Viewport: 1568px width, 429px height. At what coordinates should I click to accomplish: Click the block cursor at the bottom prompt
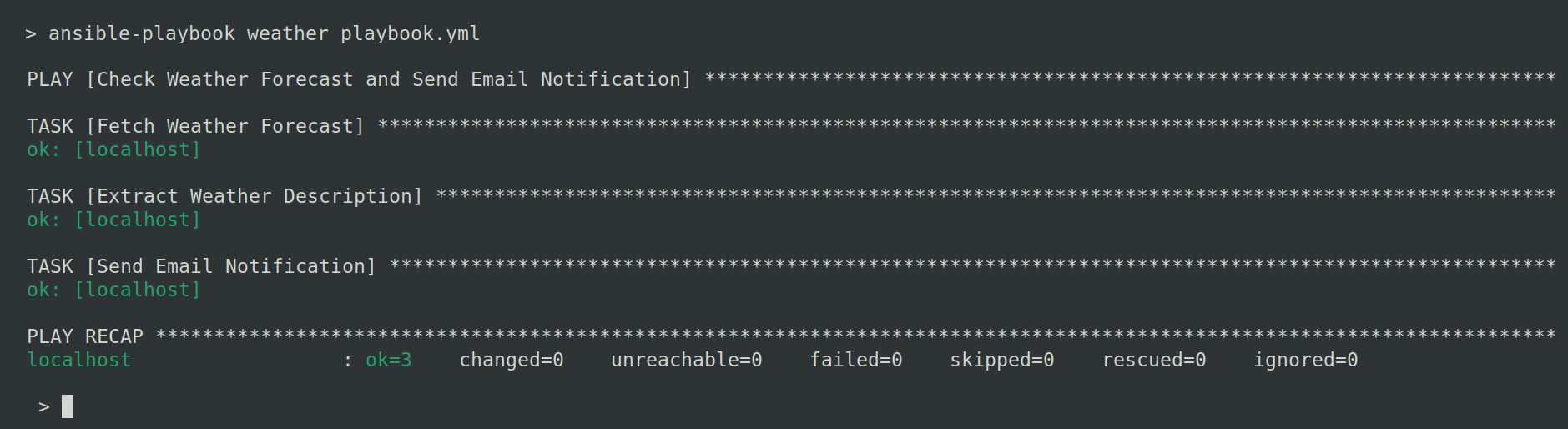[68, 406]
